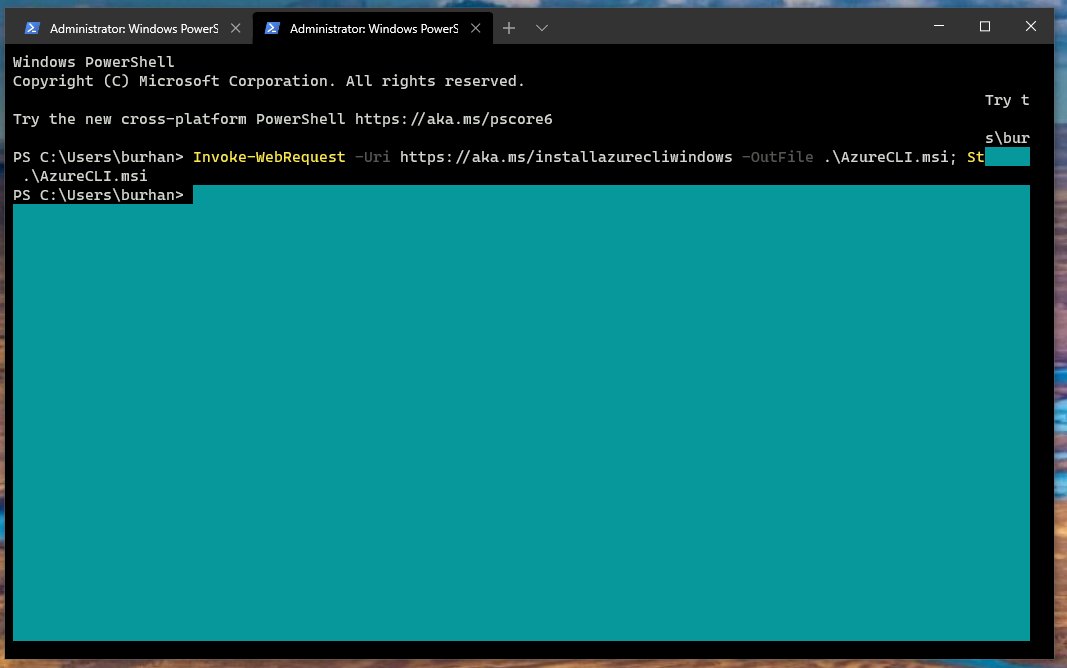Screen dimensions: 1067x668
Task: Click the 's\bur' fragment at right edge
Action: point(1007,138)
